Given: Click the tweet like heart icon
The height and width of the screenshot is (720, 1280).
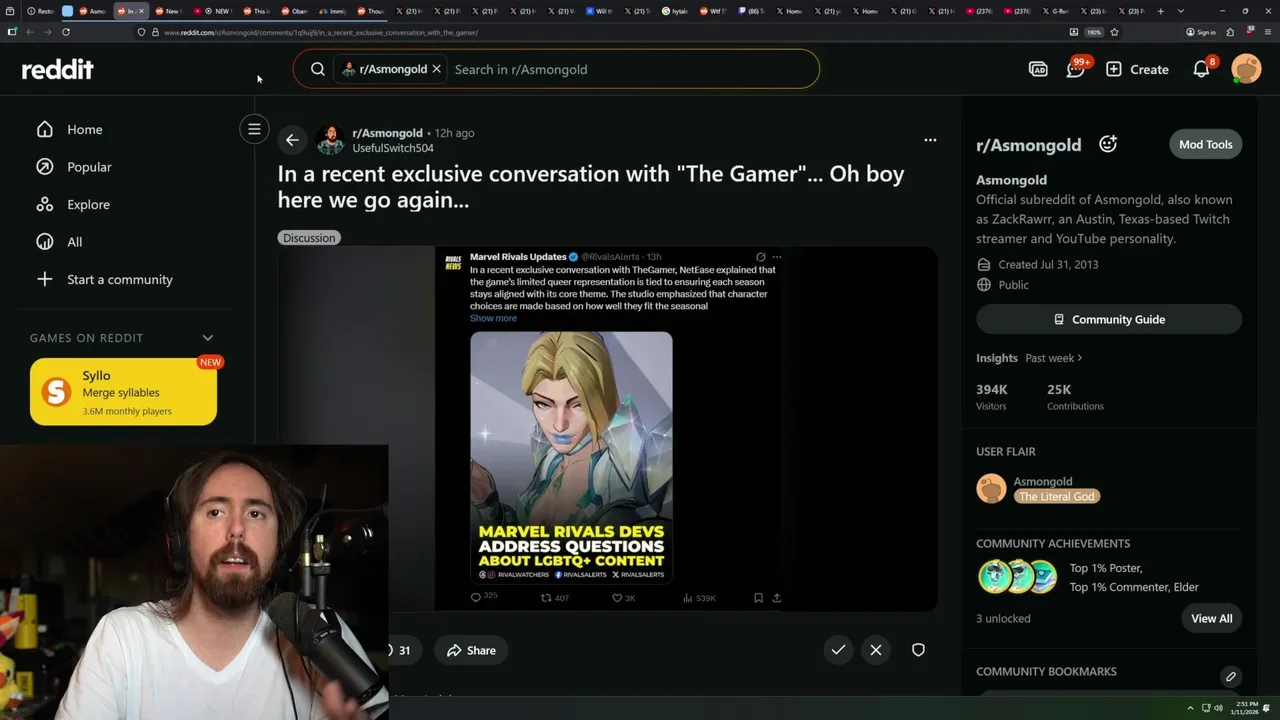Looking at the screenshot, I should 617,598.
